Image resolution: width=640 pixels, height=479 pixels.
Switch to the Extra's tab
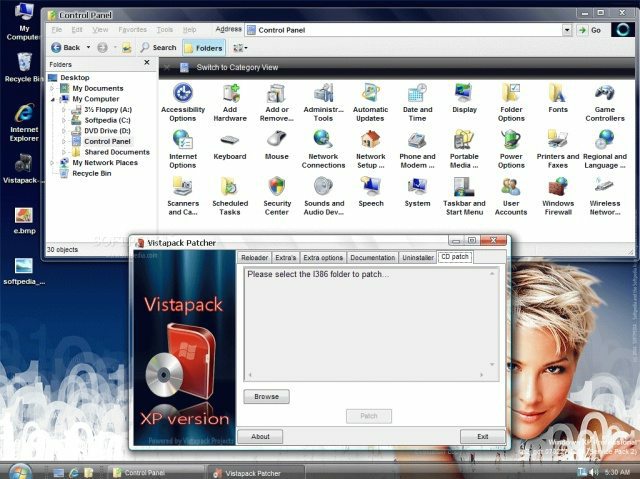[x=285, y=258]
